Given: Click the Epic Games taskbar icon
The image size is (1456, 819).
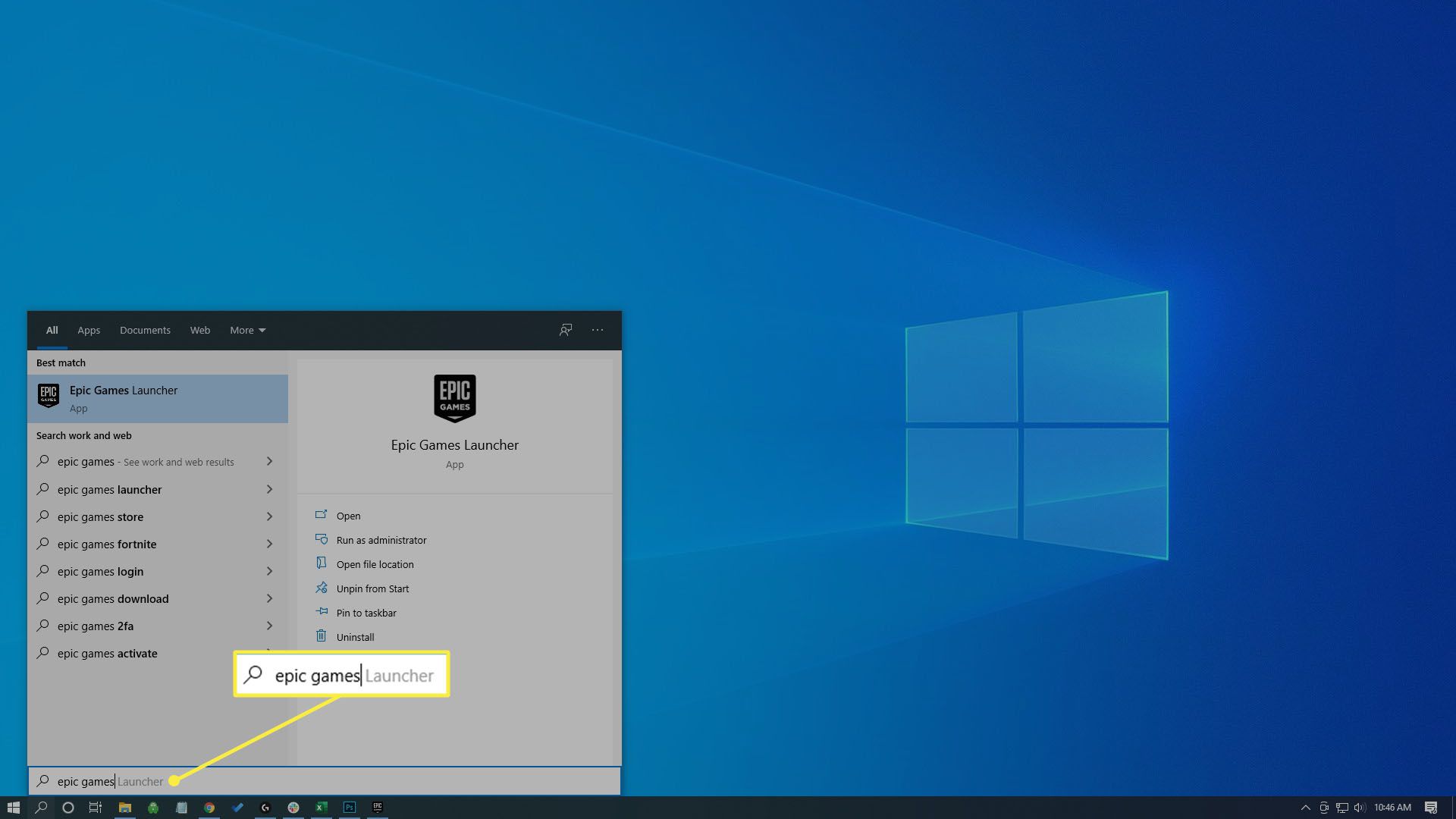Looking at the screenshot, I should click(378, 808).
